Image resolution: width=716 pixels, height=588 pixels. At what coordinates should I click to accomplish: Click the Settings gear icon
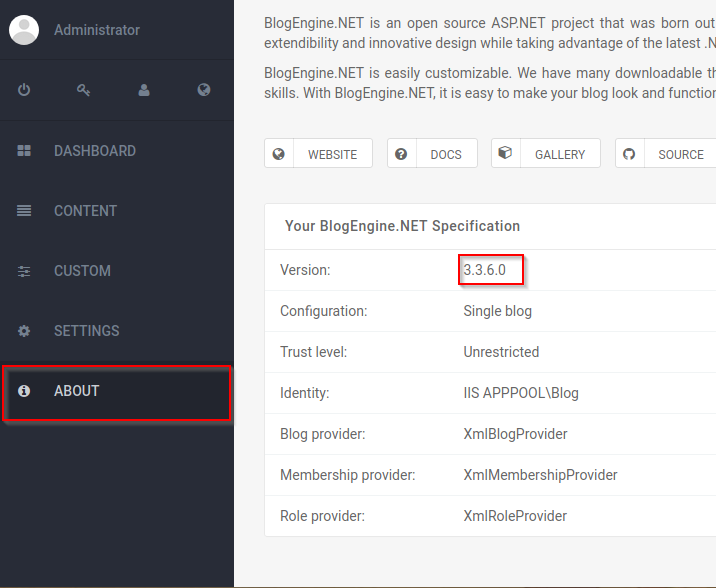click(24, 331)
